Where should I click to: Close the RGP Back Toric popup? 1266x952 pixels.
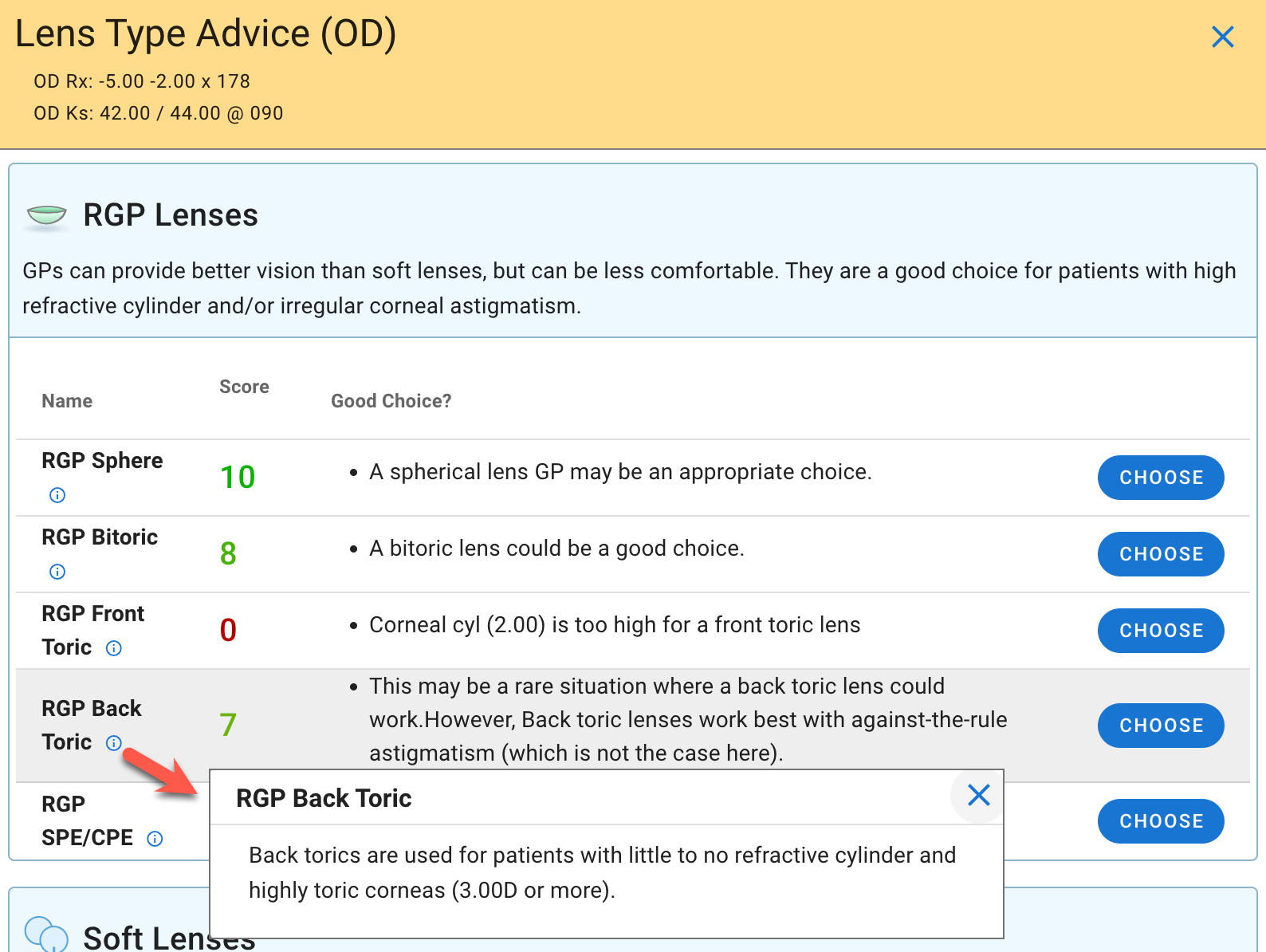click(978, 795)
